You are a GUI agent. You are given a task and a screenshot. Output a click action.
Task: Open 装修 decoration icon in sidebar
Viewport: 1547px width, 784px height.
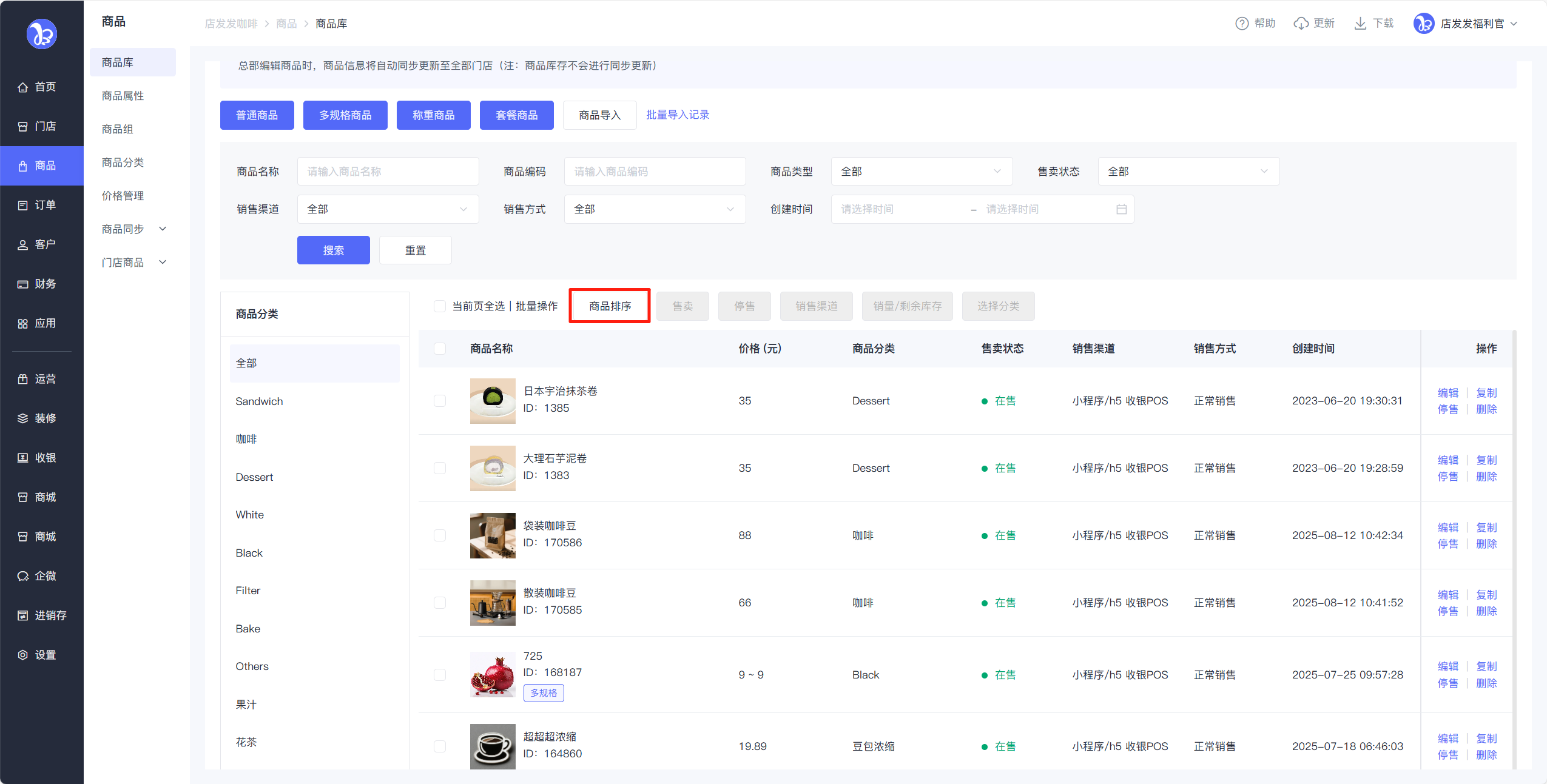[x=23, y=419]
